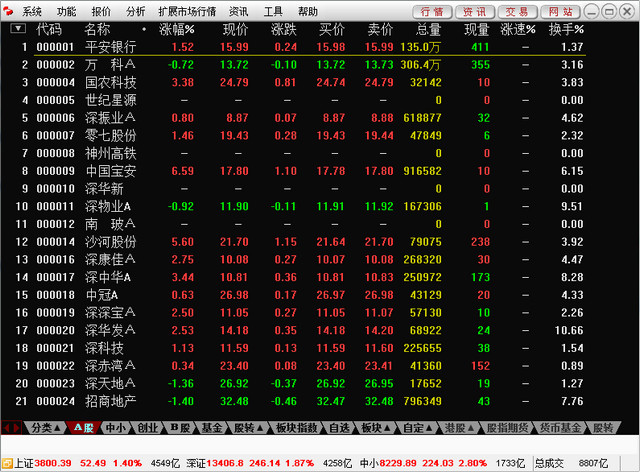
Task: Select stock row 中冠A
Action: tap(299, 295)
